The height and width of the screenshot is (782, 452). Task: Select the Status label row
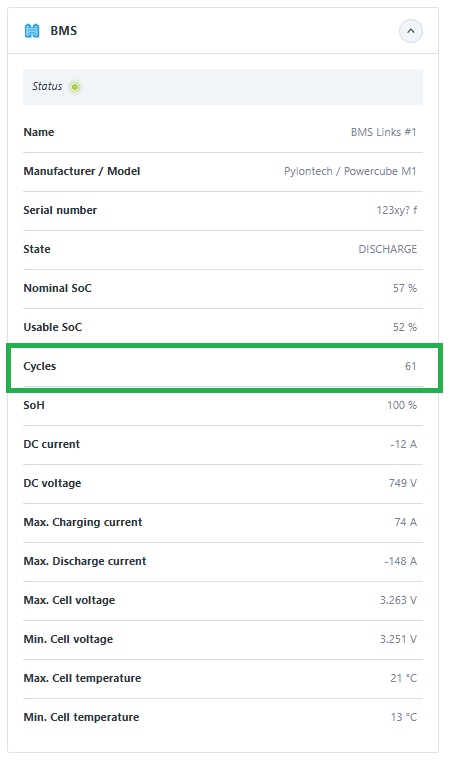(x=223, y=87)
